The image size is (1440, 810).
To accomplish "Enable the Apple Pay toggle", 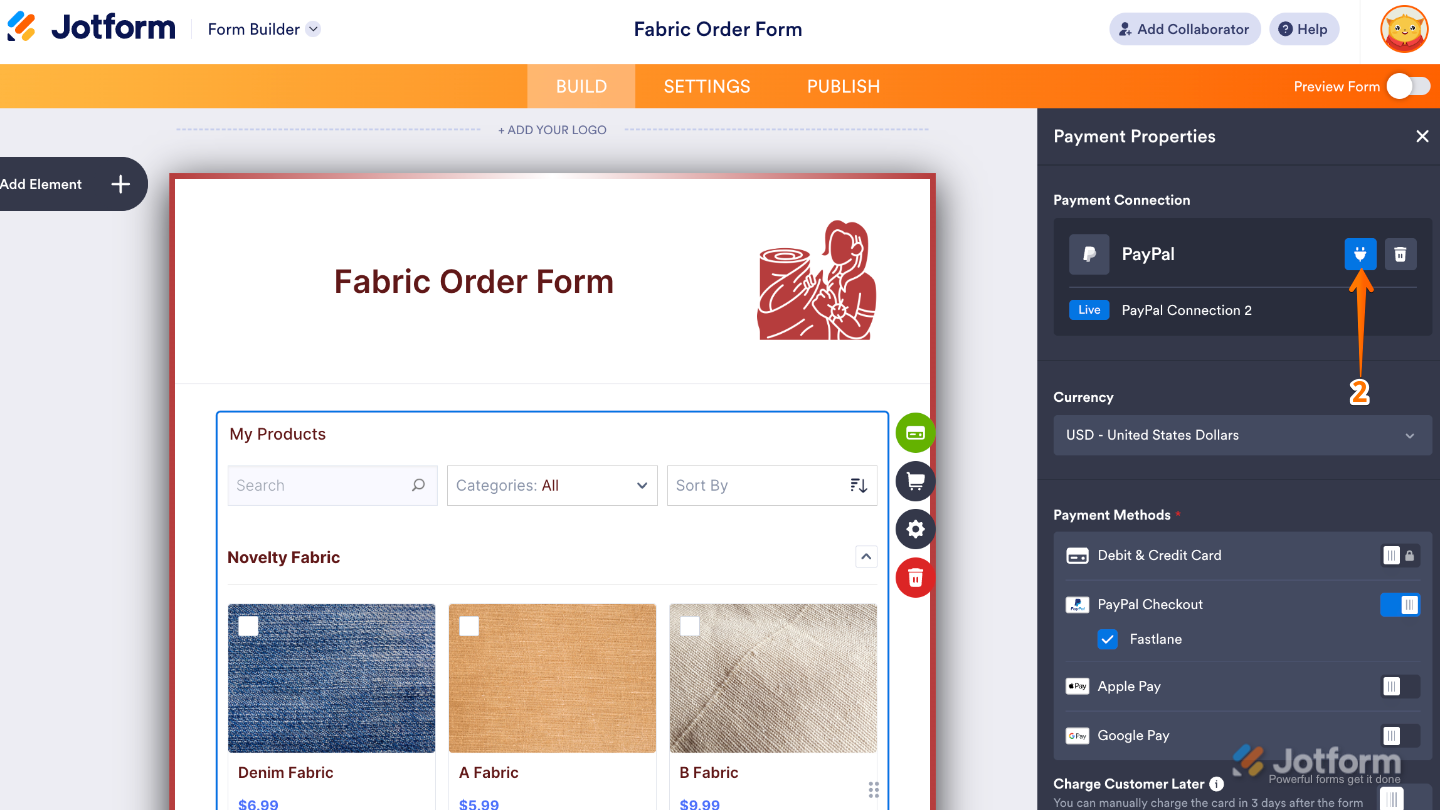I will click(1399, 686).
